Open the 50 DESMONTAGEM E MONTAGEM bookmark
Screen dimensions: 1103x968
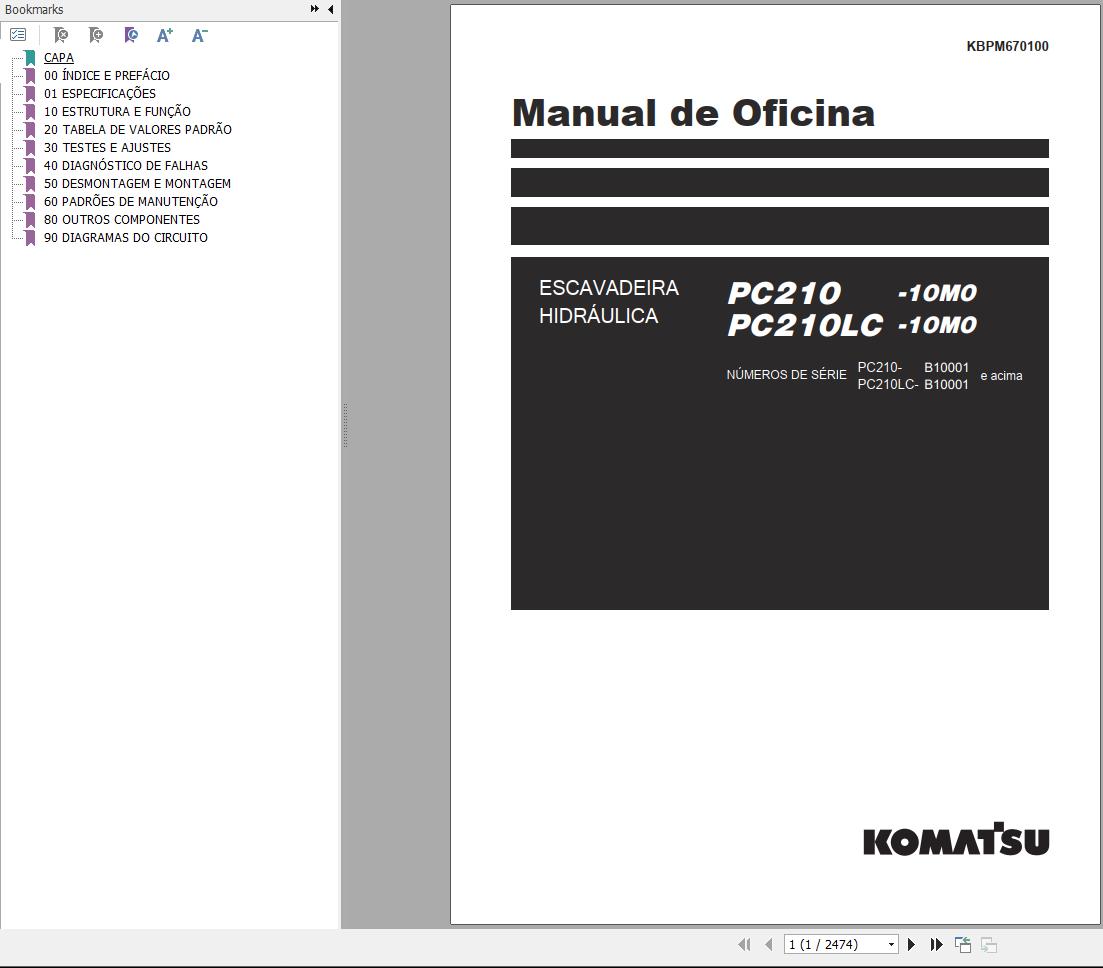point(137,184)
